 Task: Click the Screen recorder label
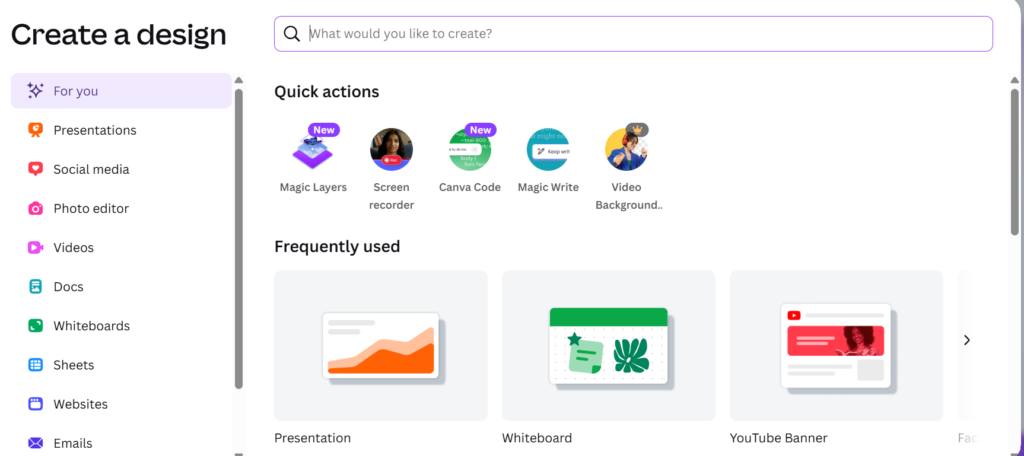392,196
